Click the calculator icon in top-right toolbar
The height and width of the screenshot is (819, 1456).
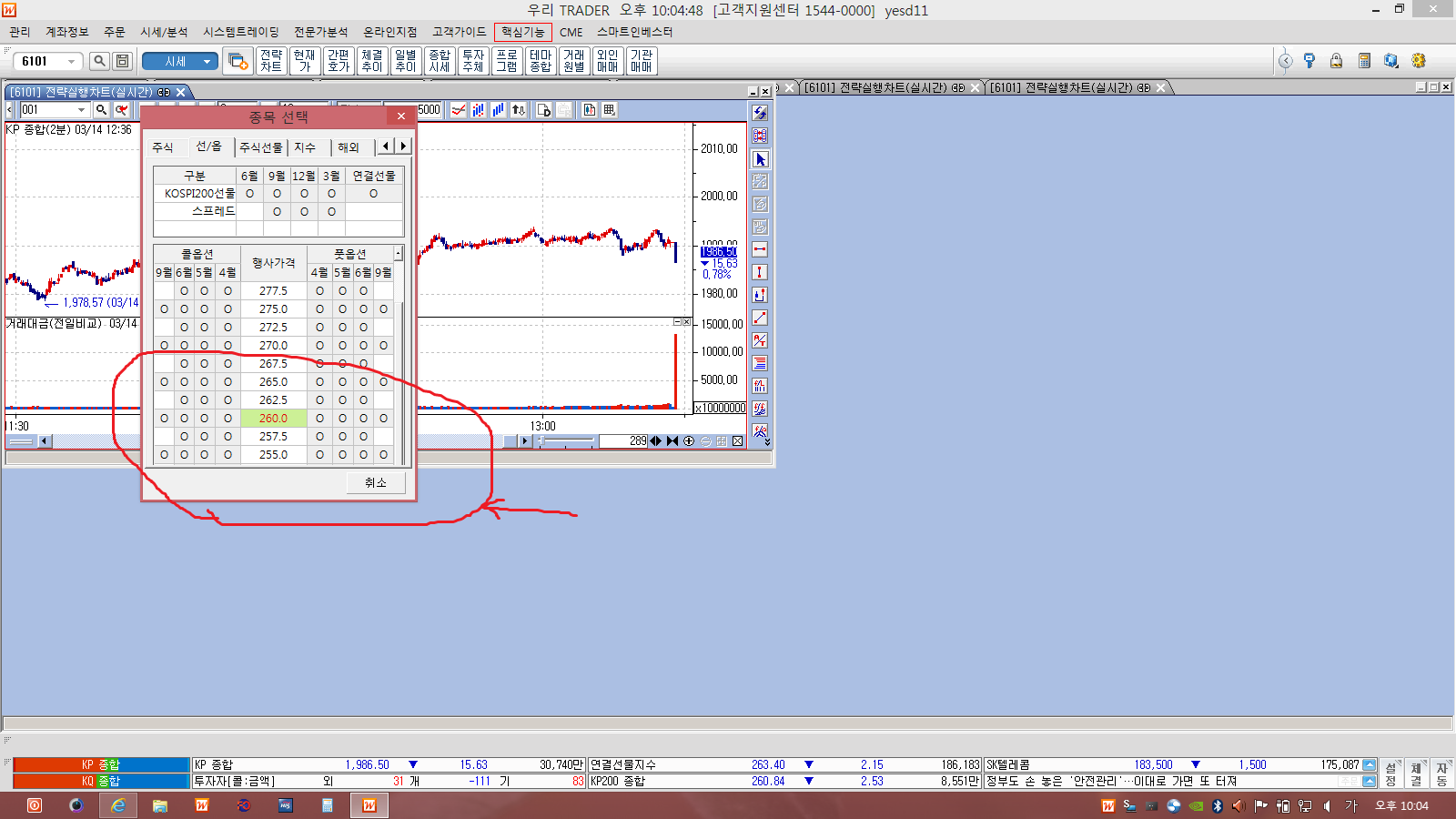coord(1364,61)
